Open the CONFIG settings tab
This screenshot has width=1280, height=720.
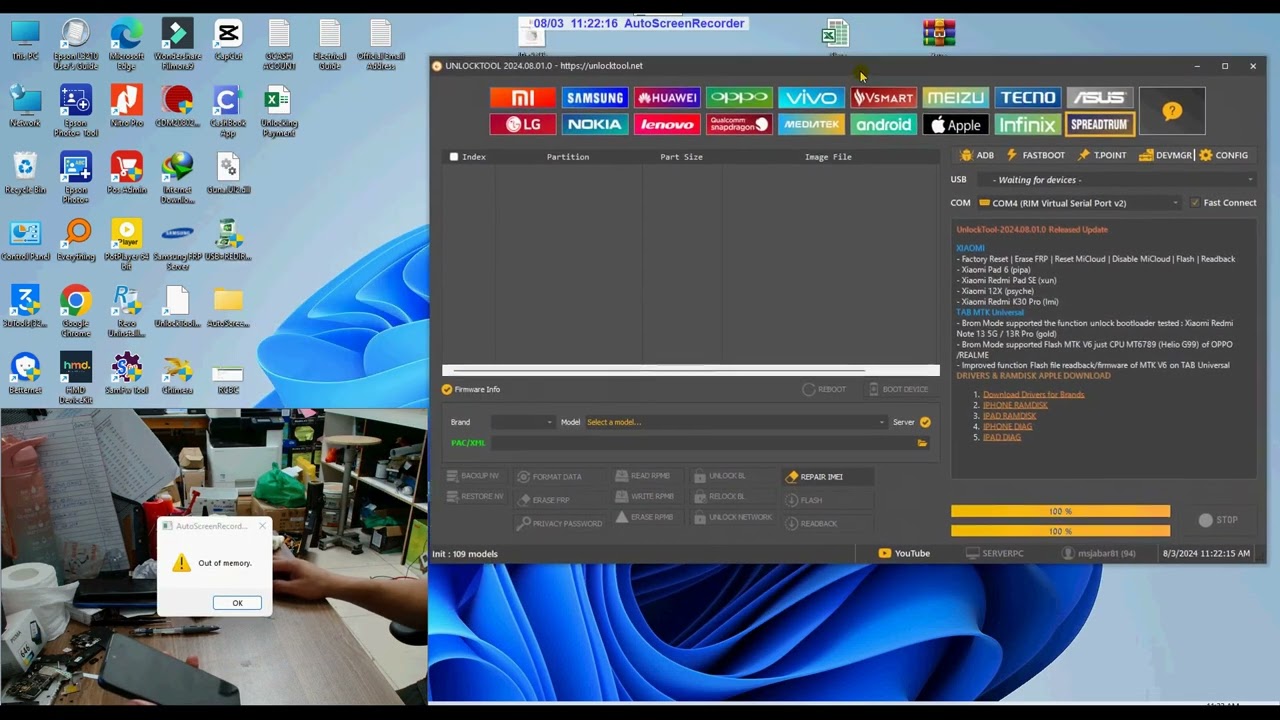tap(1224, 155)
